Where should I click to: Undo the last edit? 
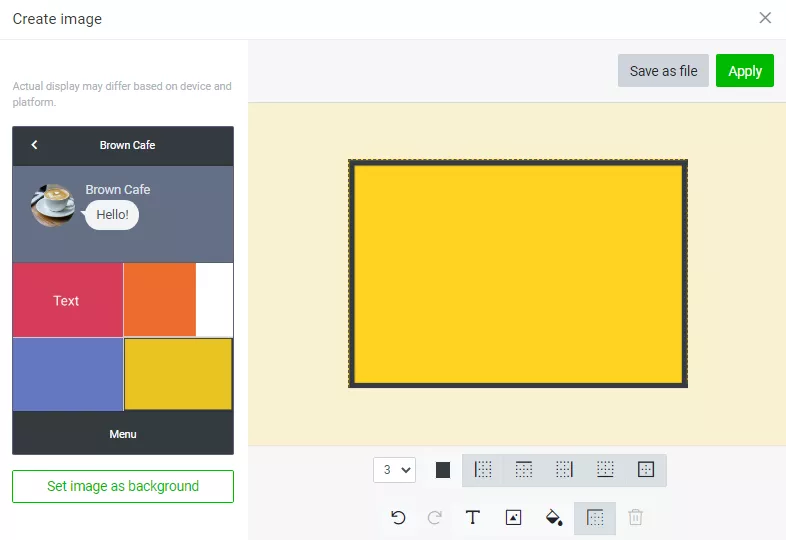pyautogui.click(x=398, y=517)
